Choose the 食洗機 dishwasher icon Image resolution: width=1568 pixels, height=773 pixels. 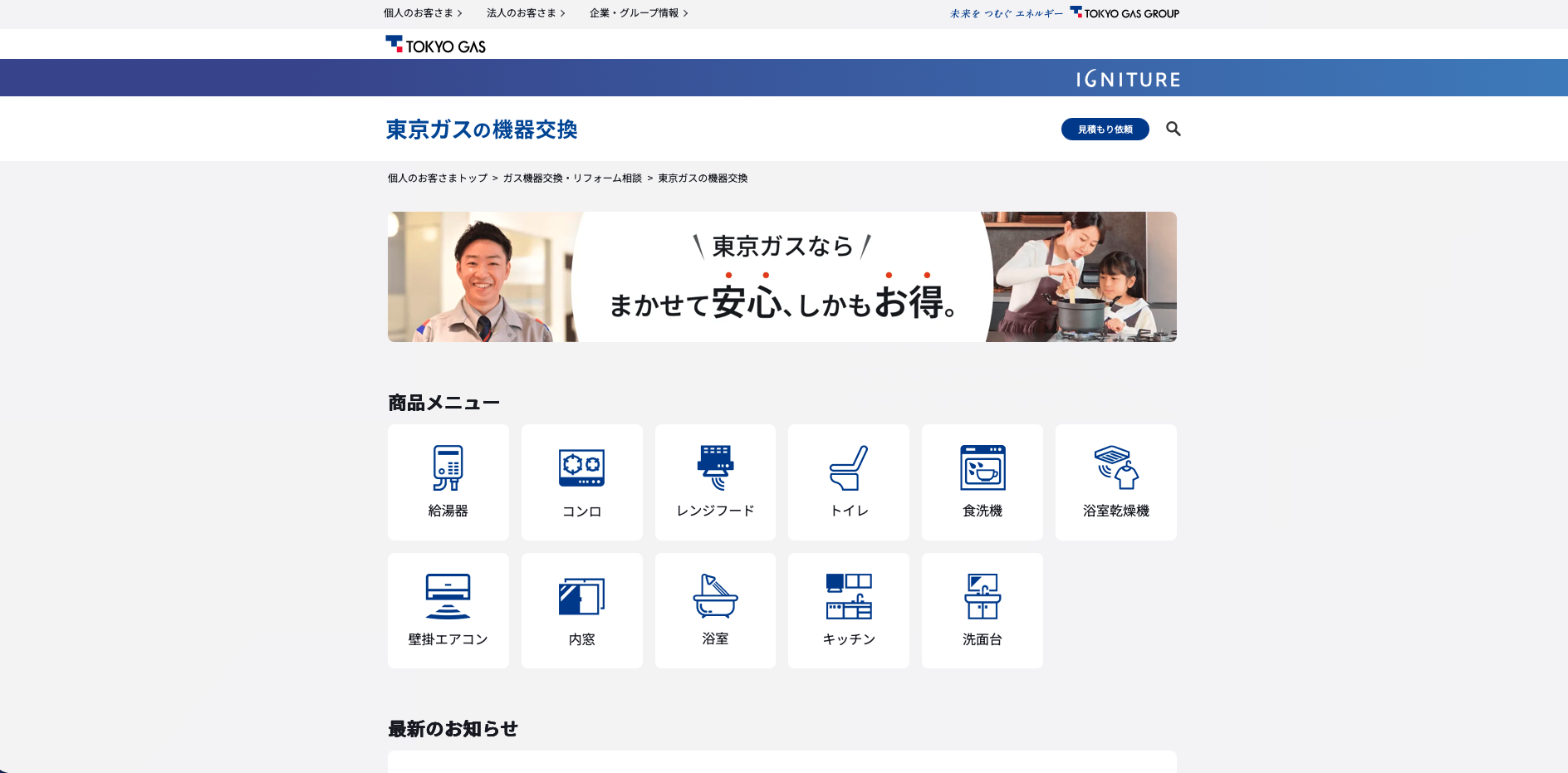[x=982, y=468]
